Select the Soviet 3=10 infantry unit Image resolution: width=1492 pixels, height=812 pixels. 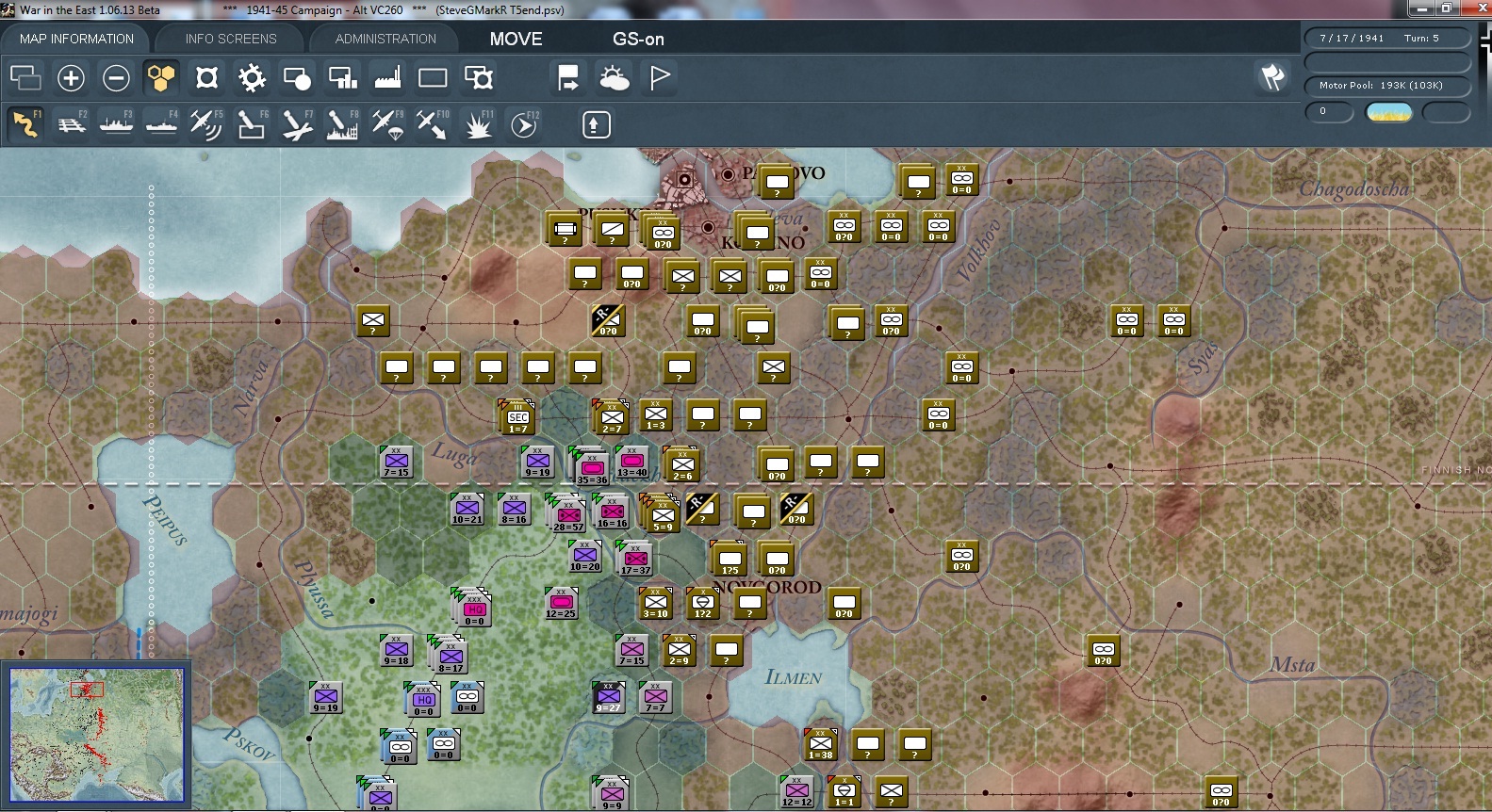655,603
